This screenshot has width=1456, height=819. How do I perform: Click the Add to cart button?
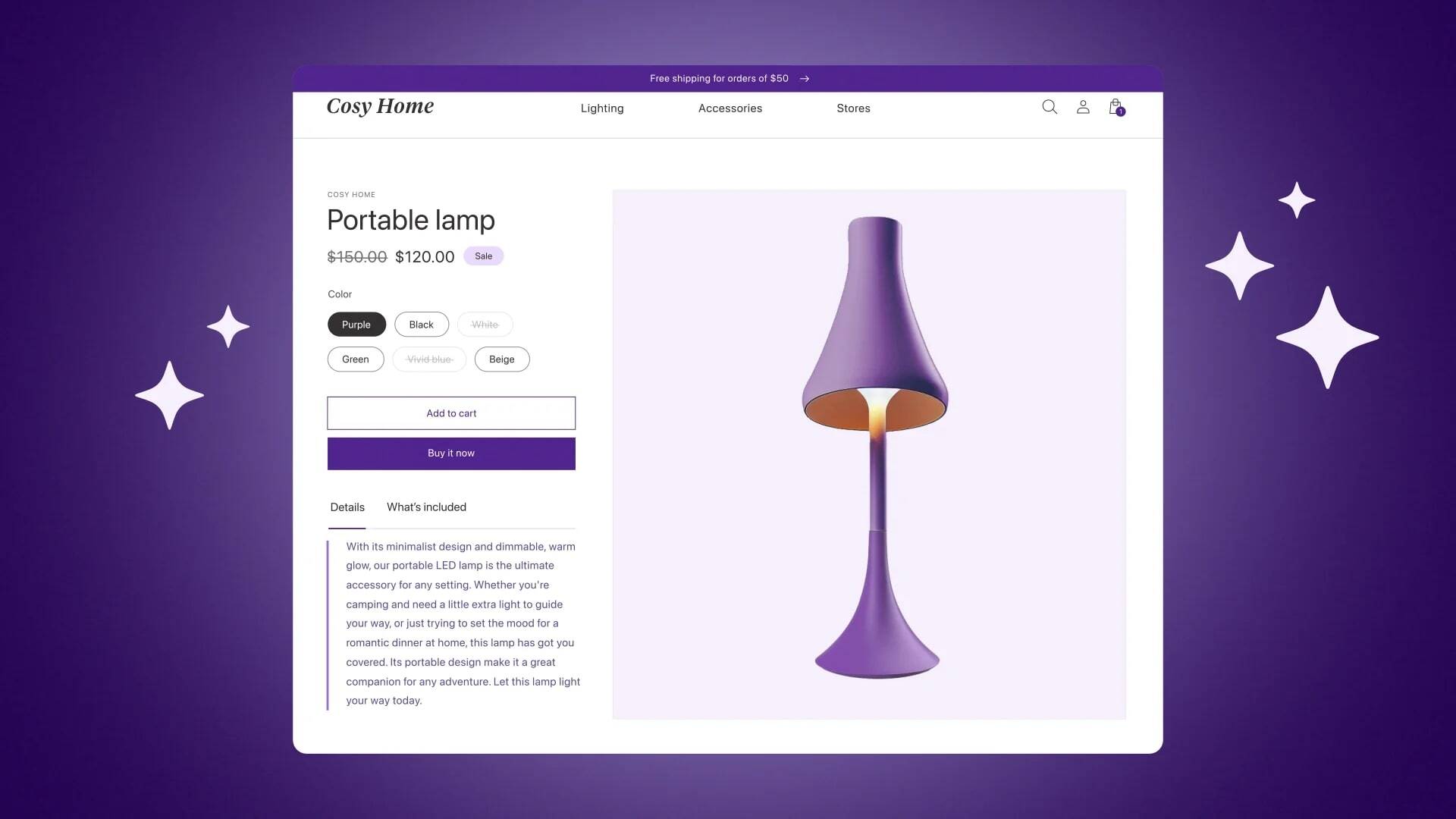(x=451, y=413)
